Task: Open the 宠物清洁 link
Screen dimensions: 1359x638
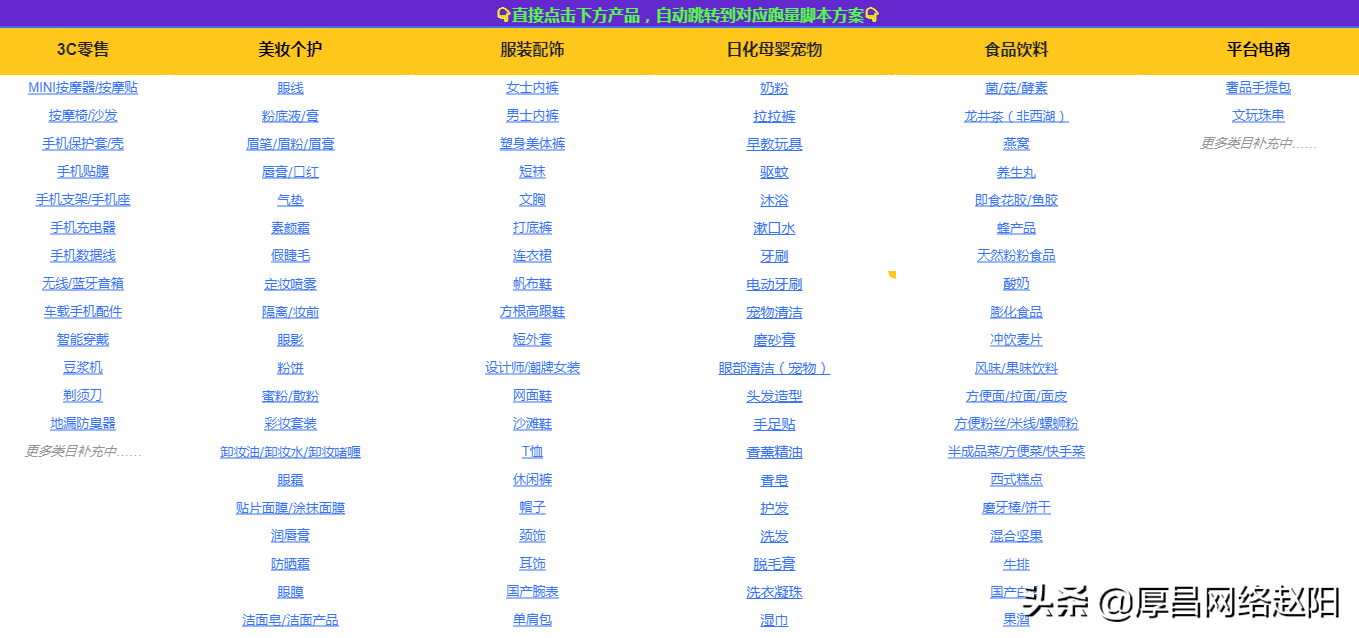Action: [774, 312]
